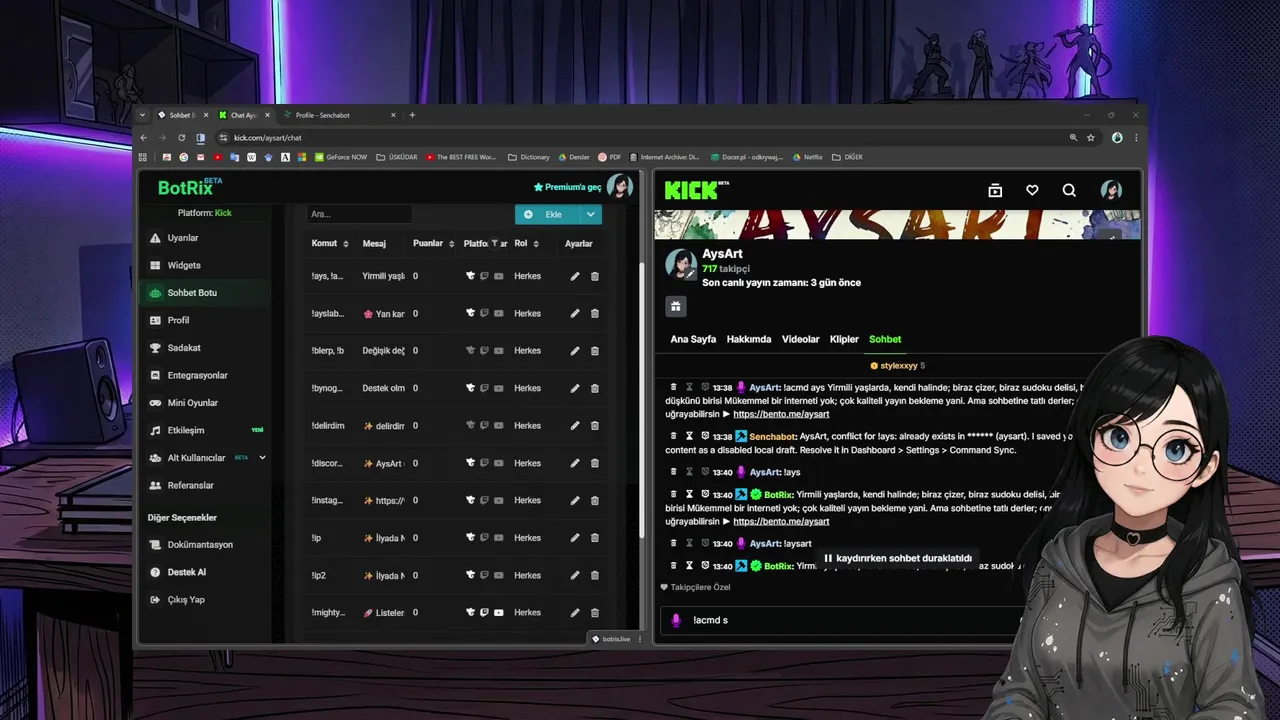The image size is (1280, 720).
Task: Edit the !blerp command with pencil icon
Action: tap(575, 351)
